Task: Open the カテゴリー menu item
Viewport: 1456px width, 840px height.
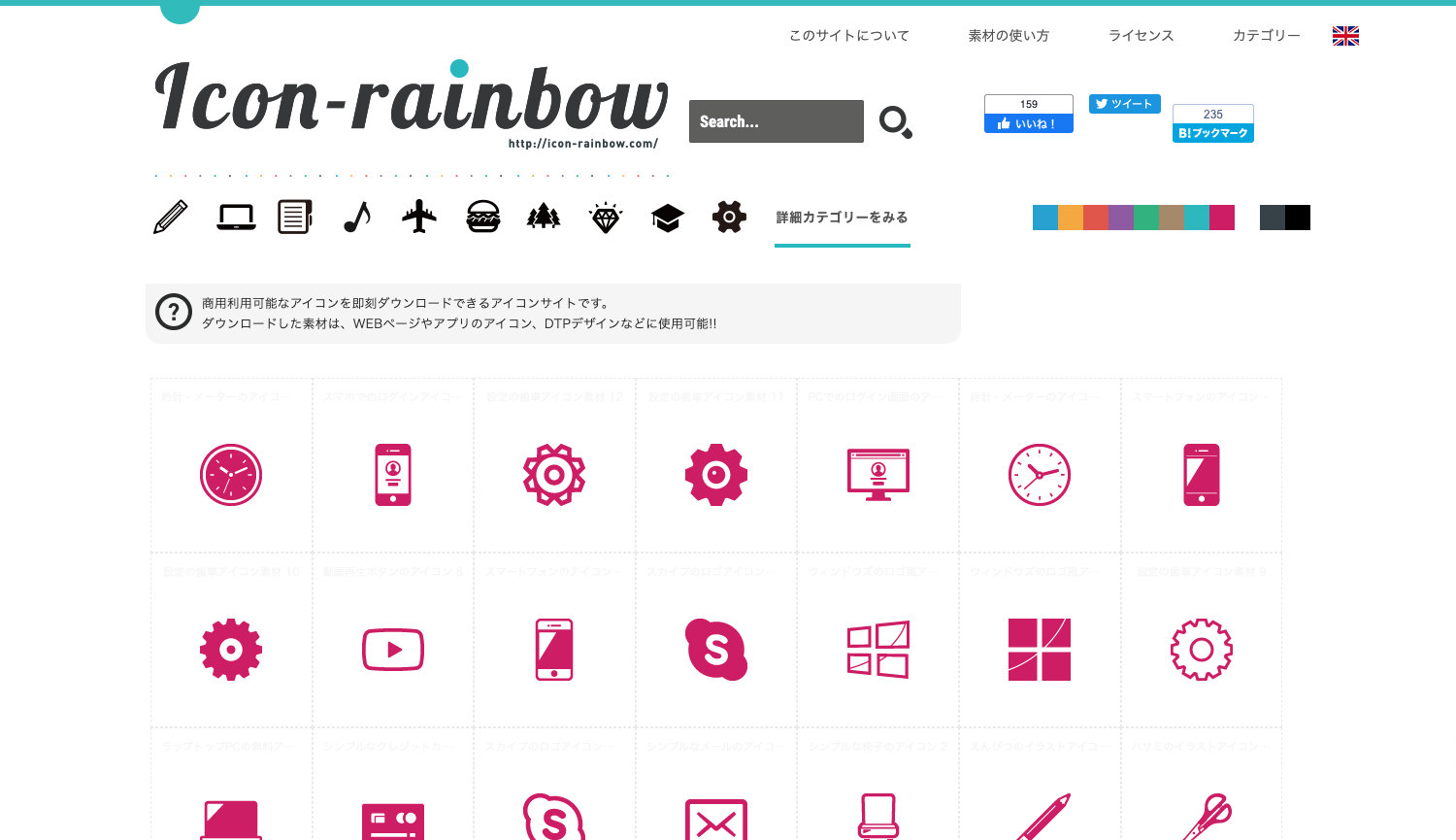Action: coord(1267,36)
